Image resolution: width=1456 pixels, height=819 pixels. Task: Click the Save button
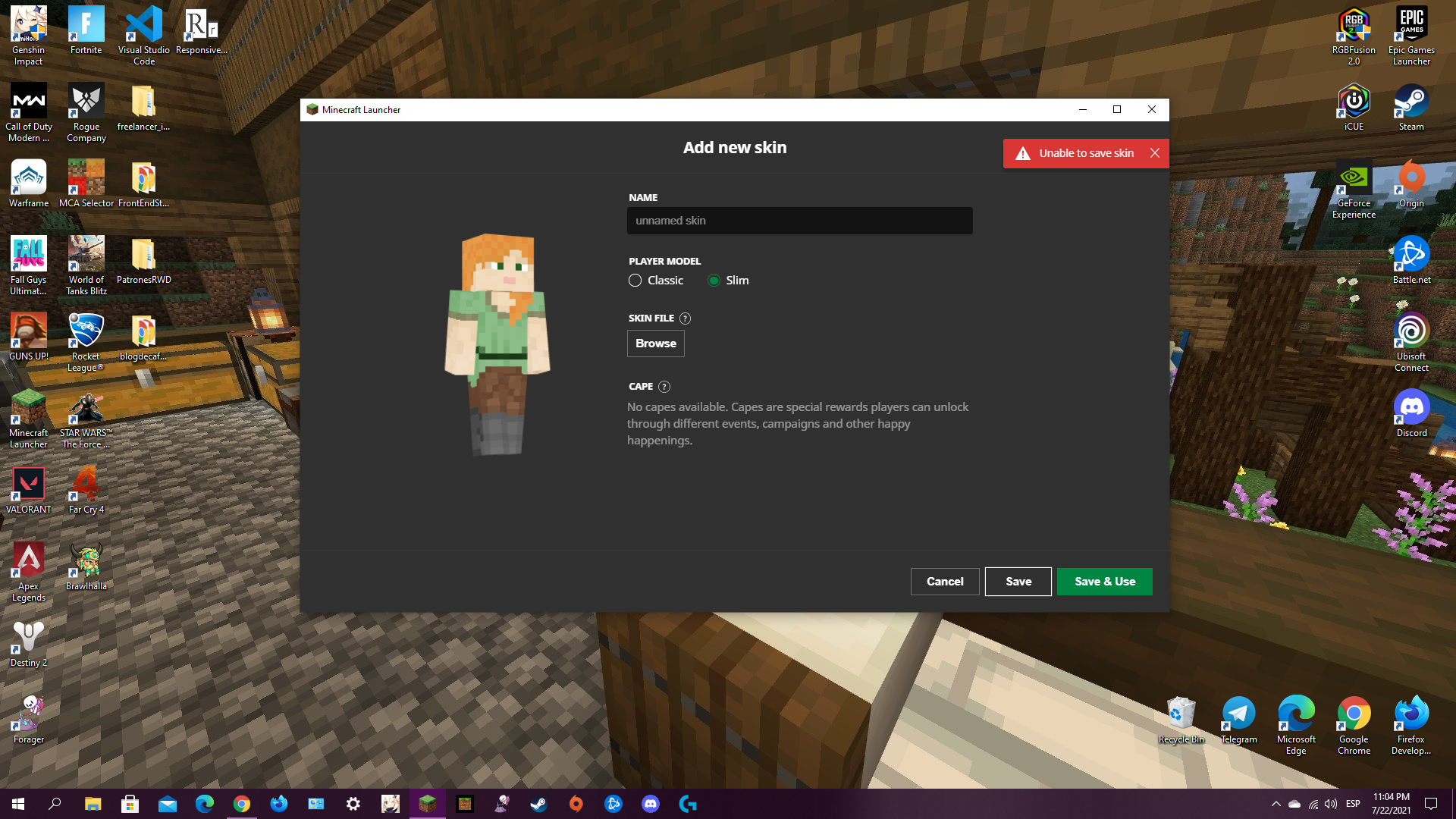(1018, 582)
